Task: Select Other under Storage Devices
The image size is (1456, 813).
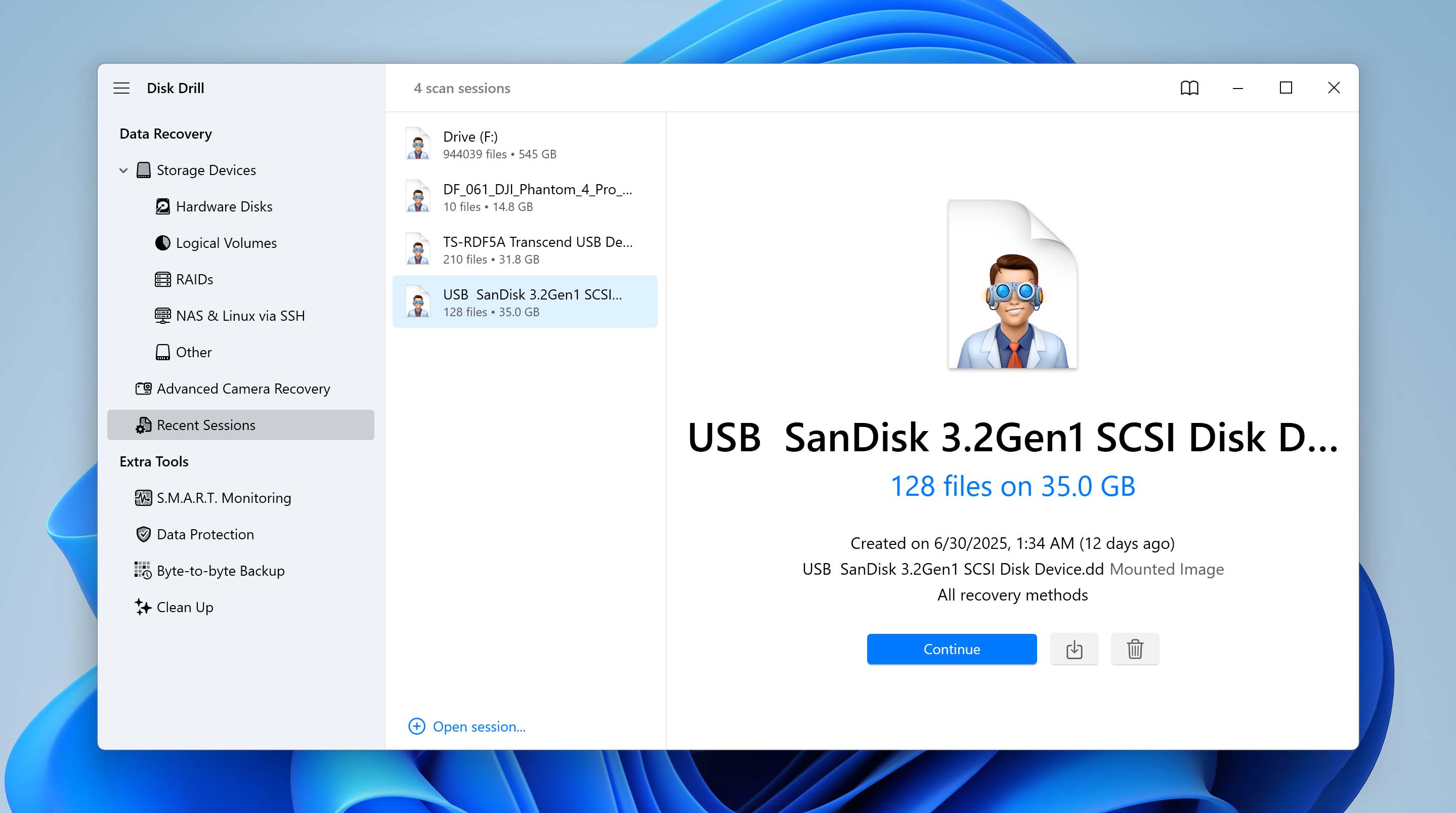Action: pyautogui.click(x=194, y=352)
